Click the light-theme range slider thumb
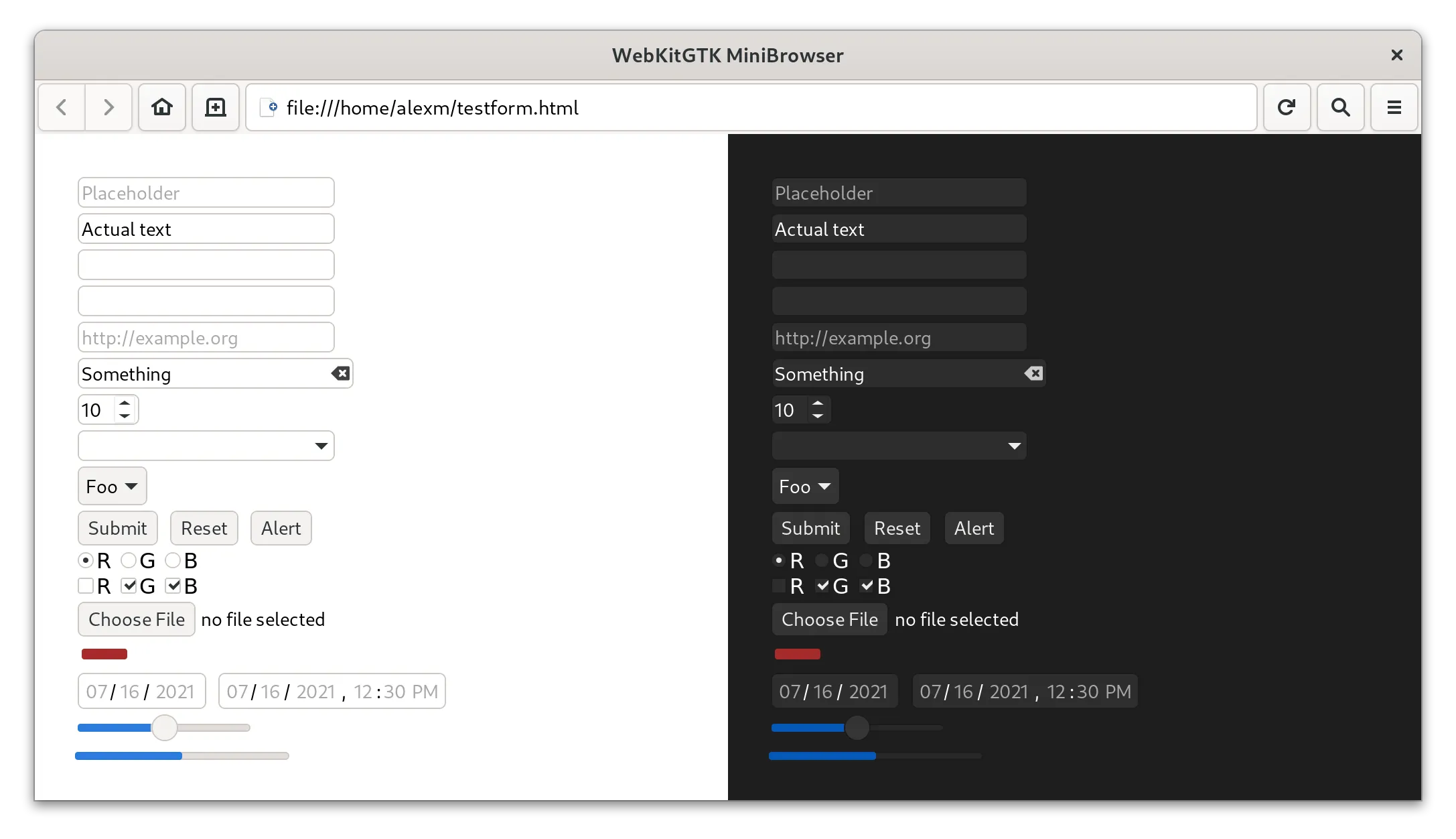This screenshot has height=839, width=1456. (164, 728)
